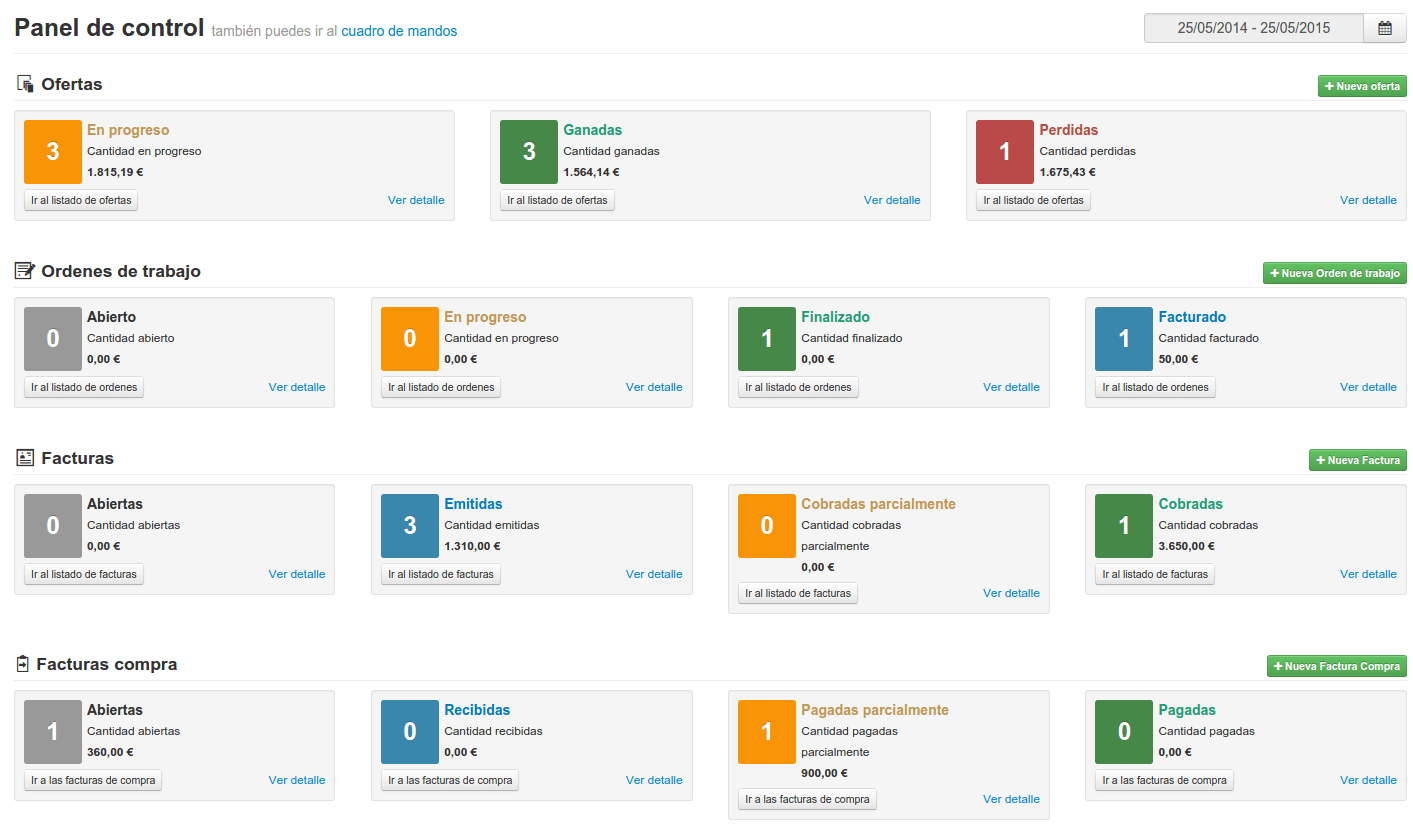Click the gray Ordenes Abierto count tile
The image size is (1413, 833).
click(x=53, y=339)
